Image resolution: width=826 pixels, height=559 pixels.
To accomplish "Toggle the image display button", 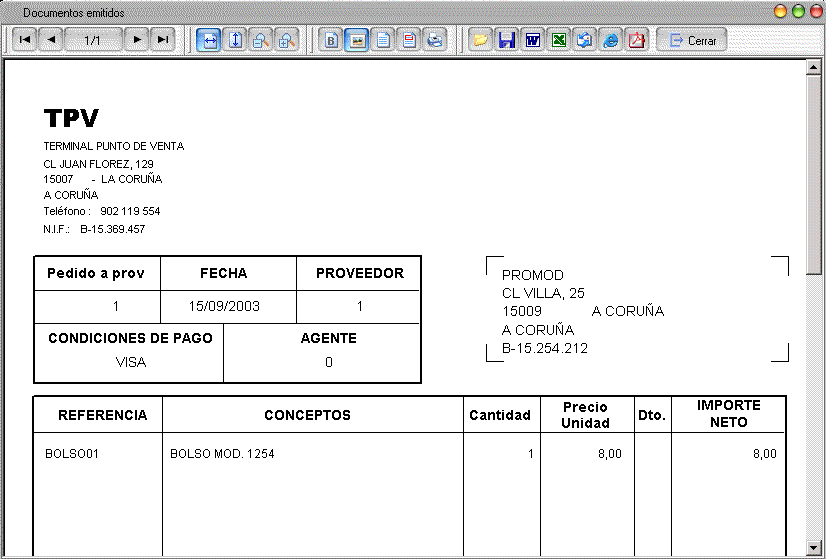I will (357, 40).
